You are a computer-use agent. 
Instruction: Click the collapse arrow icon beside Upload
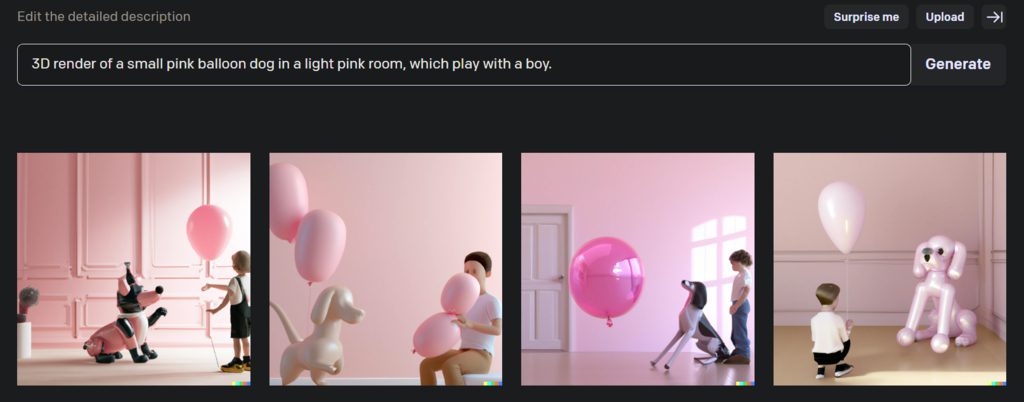pyautogui.click(x=994, y=17)
